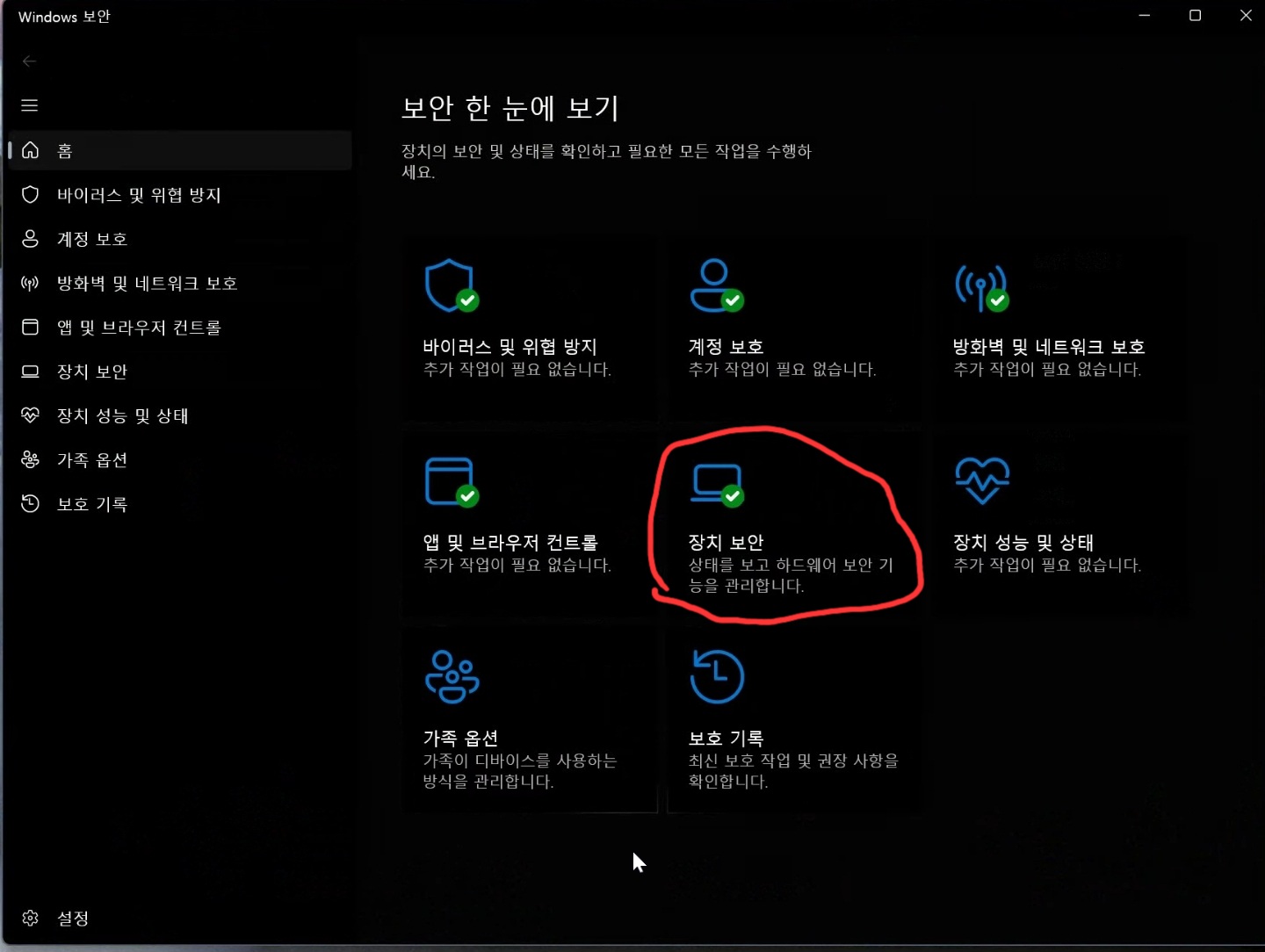Open 설정 at the bottom left
Screen dimensions: 1265x952
72,919
